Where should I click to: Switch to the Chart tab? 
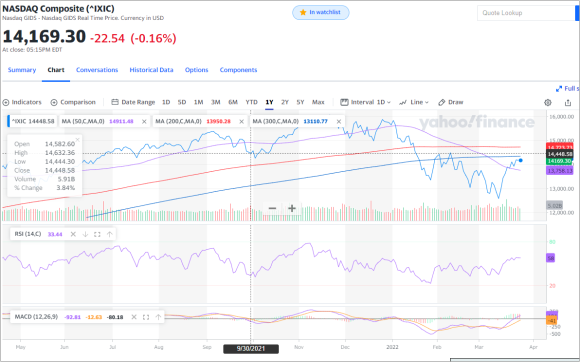(56, 70)
